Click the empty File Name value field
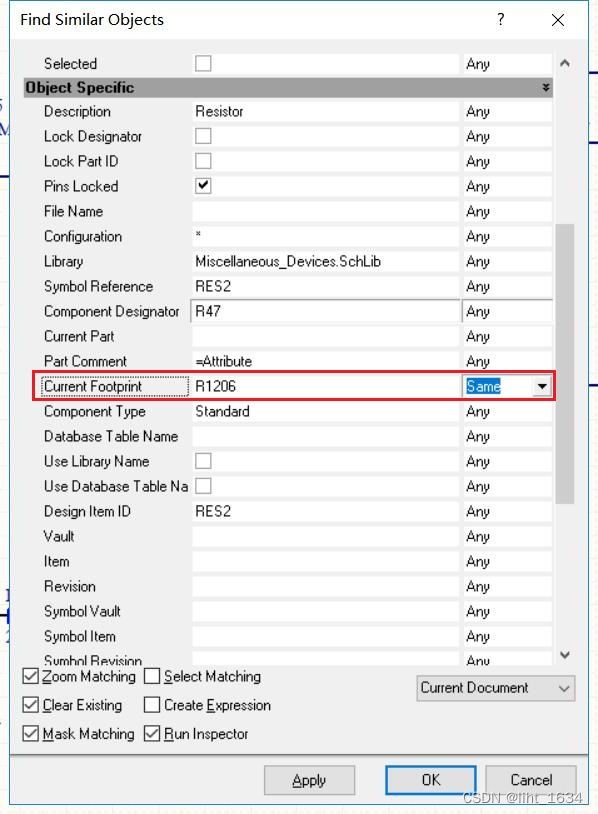This screenshot has width=598, height=814. [x=325, y=211]
